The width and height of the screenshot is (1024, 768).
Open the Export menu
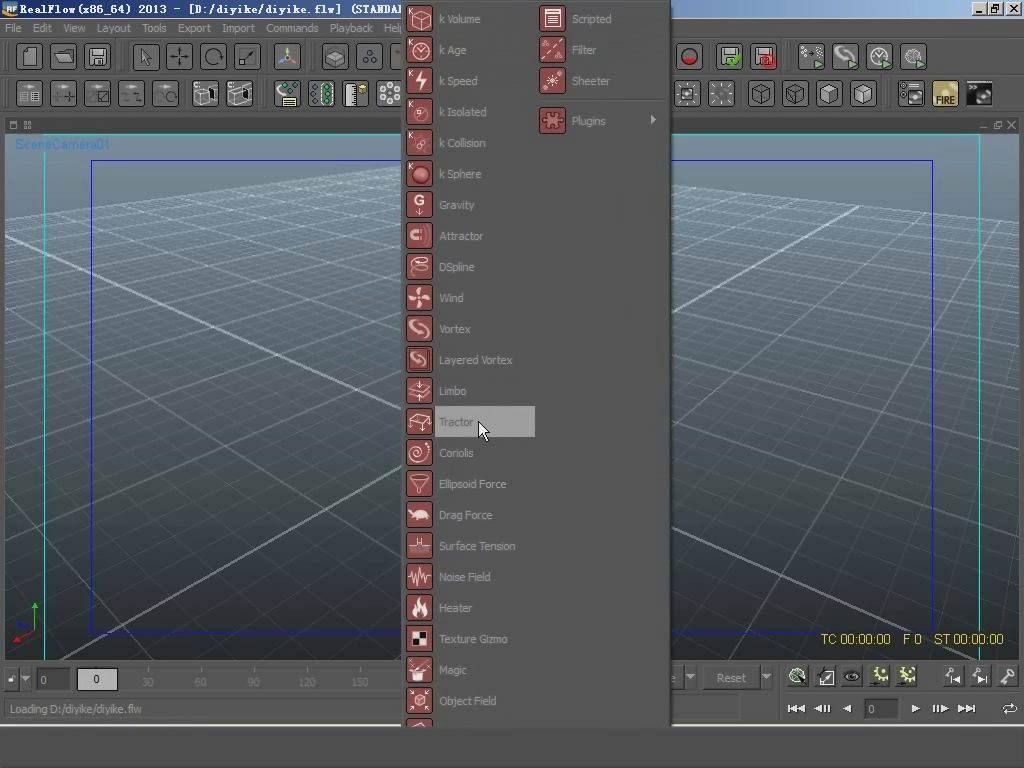tap(194, 28)
